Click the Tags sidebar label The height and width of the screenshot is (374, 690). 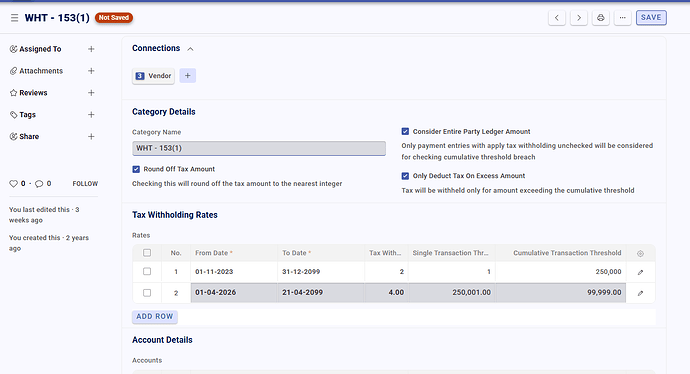tap(27, 114)
